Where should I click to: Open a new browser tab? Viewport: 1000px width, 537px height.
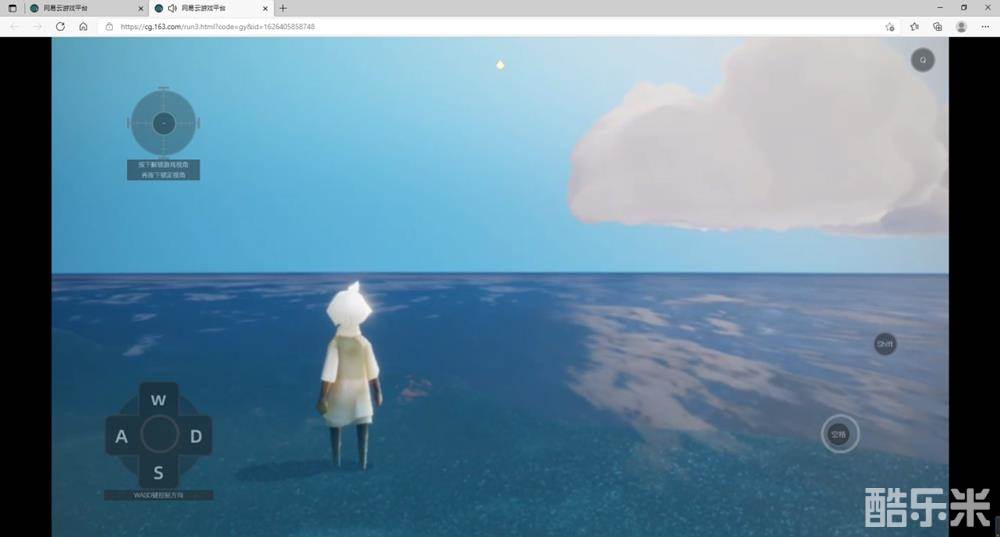pos(283,8)
